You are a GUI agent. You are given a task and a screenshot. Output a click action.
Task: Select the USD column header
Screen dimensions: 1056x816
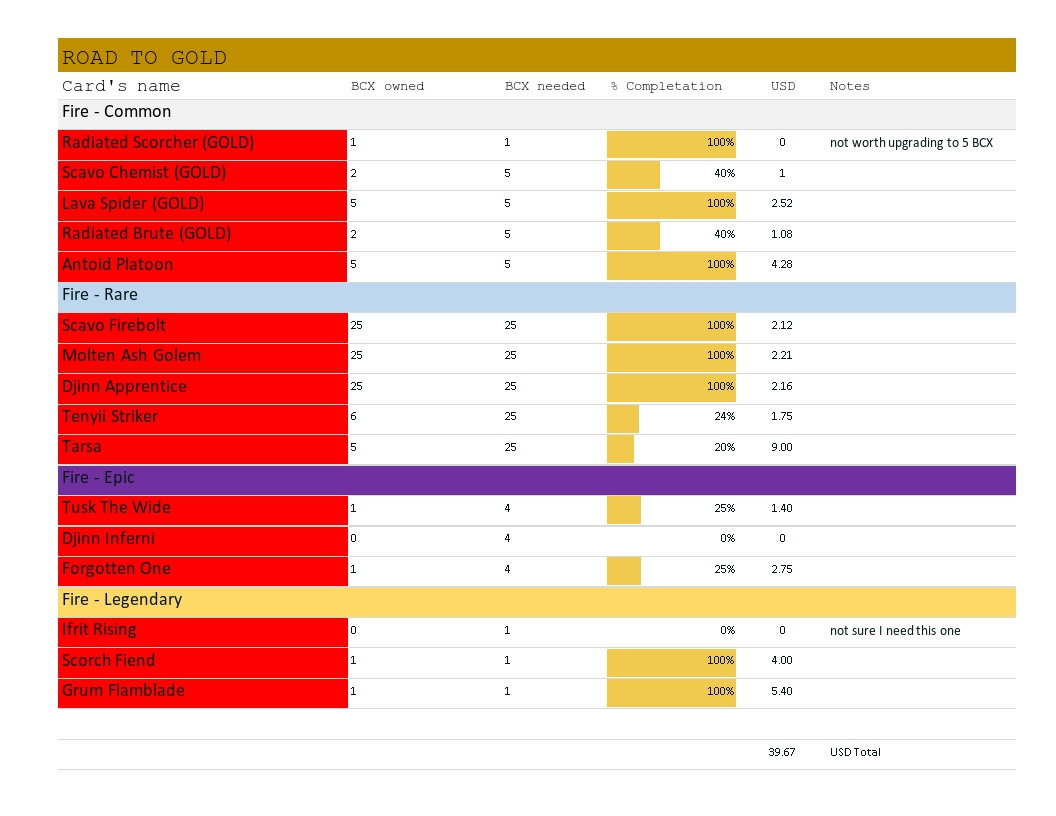(783, 86)
